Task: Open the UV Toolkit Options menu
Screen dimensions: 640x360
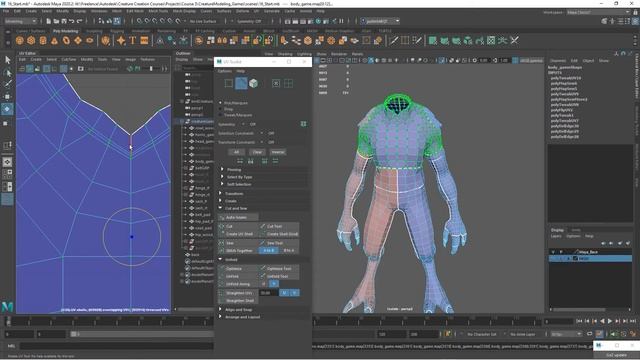Action: [224, 71]
